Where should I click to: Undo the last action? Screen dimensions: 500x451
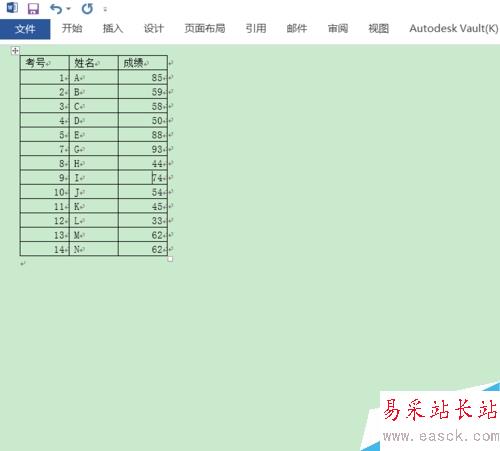pyautogui.click(x=56, y=9)
